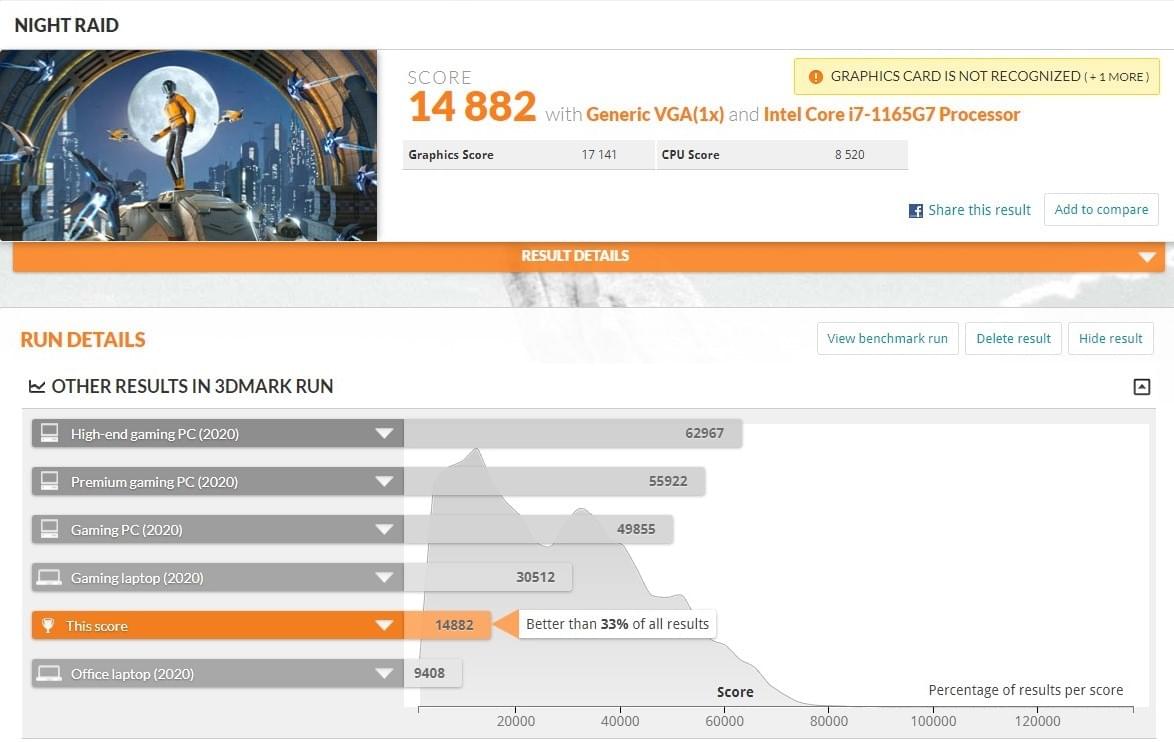Click the Delete result button
The height and width of the screenshot is (742, 1174).
click(1013, 338)
